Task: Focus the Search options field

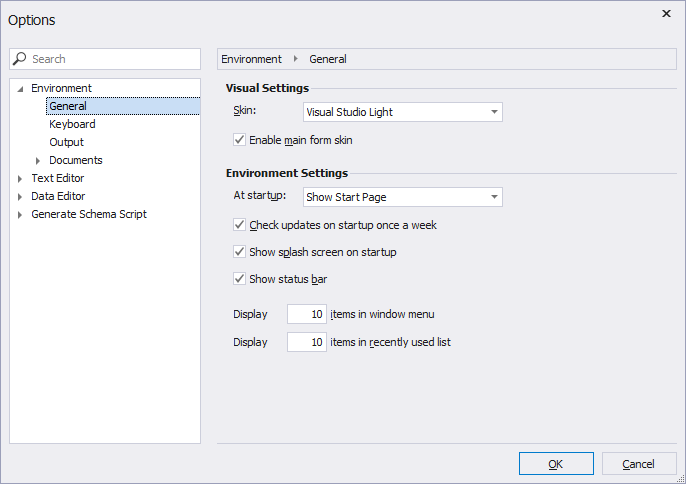Action: [x=105, y=59]
